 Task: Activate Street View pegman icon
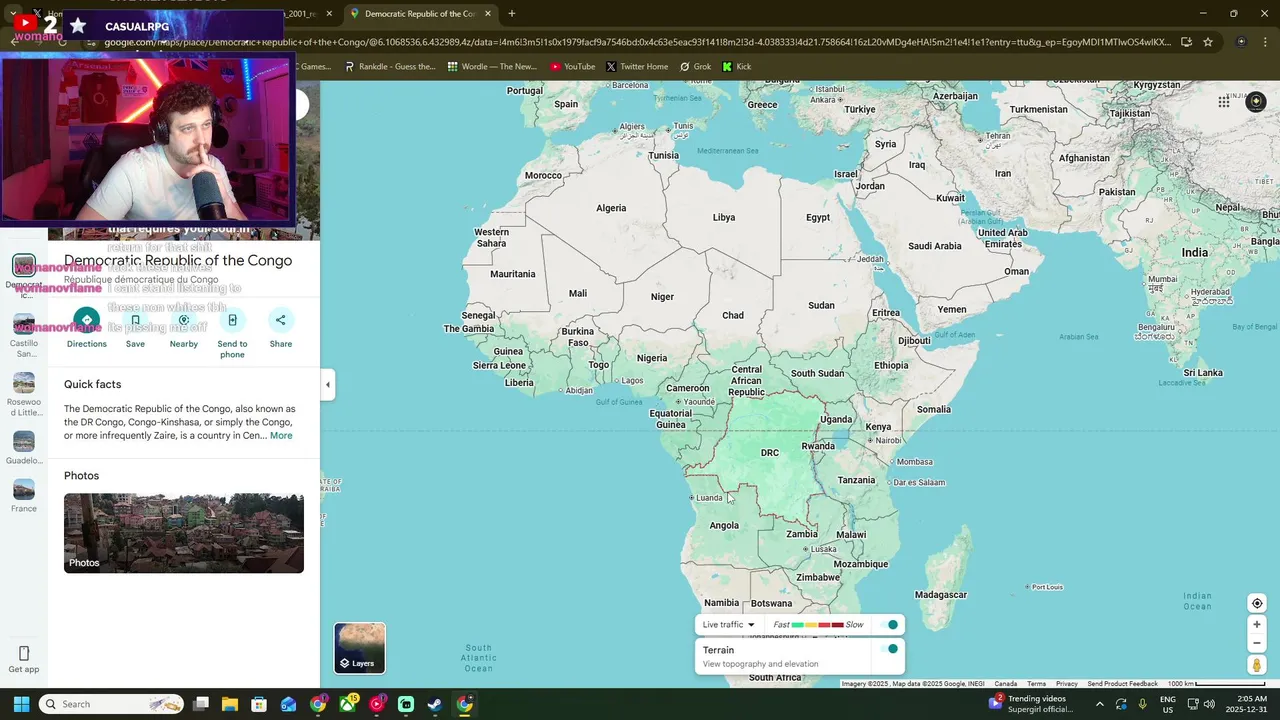coord(1257,665)
